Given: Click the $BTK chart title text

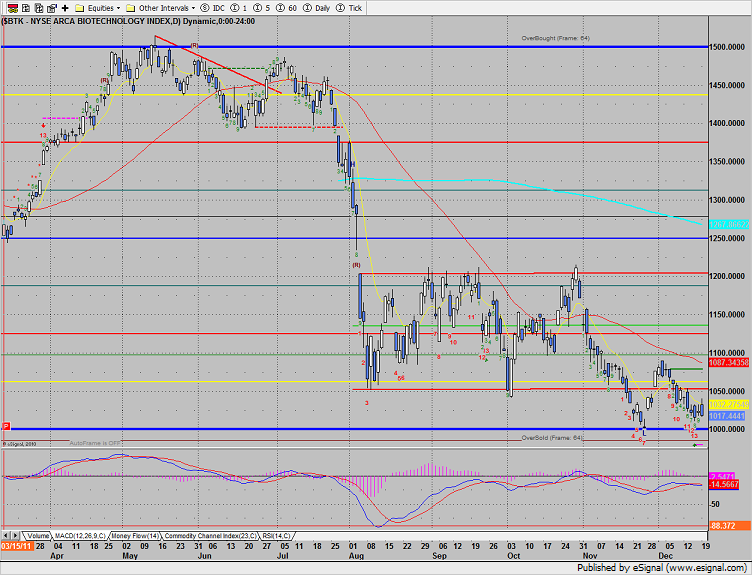Looking at the screenshot, I should (x=128, y=21).
